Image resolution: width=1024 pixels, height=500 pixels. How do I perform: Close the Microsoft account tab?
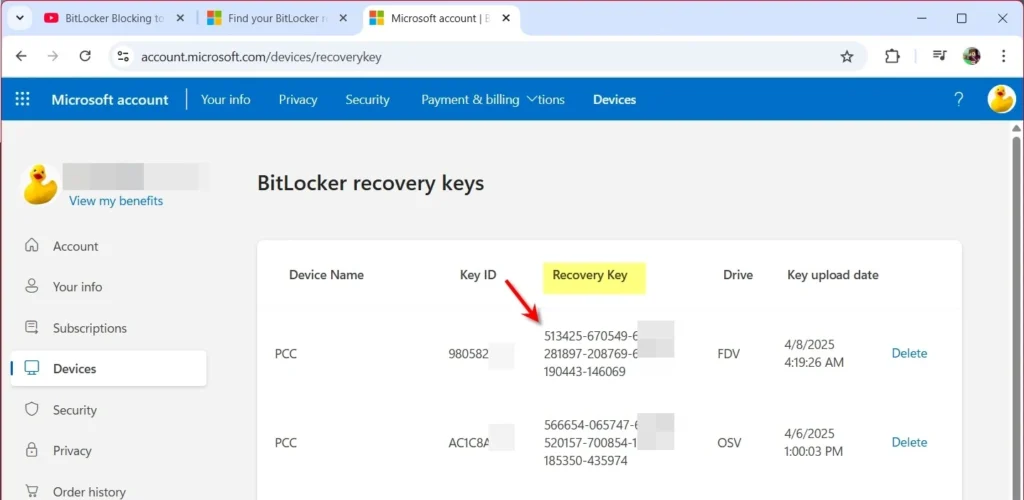[506, 18]
